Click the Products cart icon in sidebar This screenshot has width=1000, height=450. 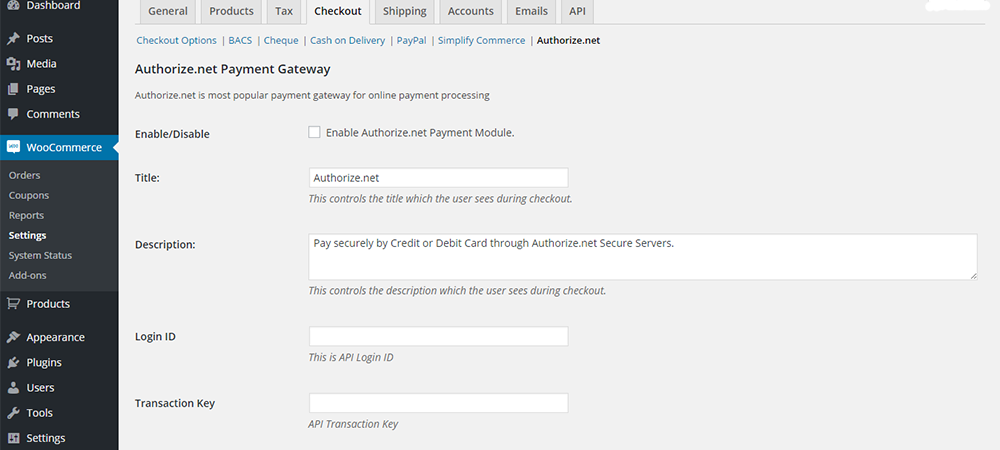pyautogui.click(x=14, y=304)
